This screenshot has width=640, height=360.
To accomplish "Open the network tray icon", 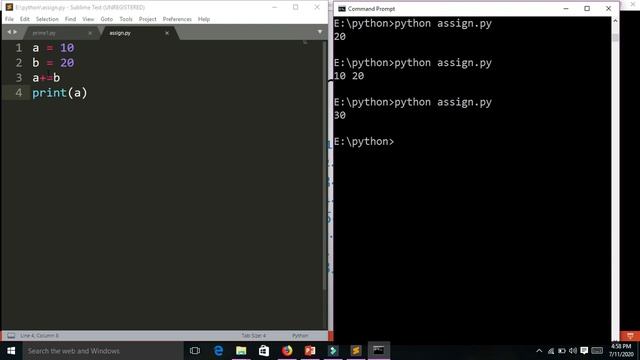I will 551,351.
